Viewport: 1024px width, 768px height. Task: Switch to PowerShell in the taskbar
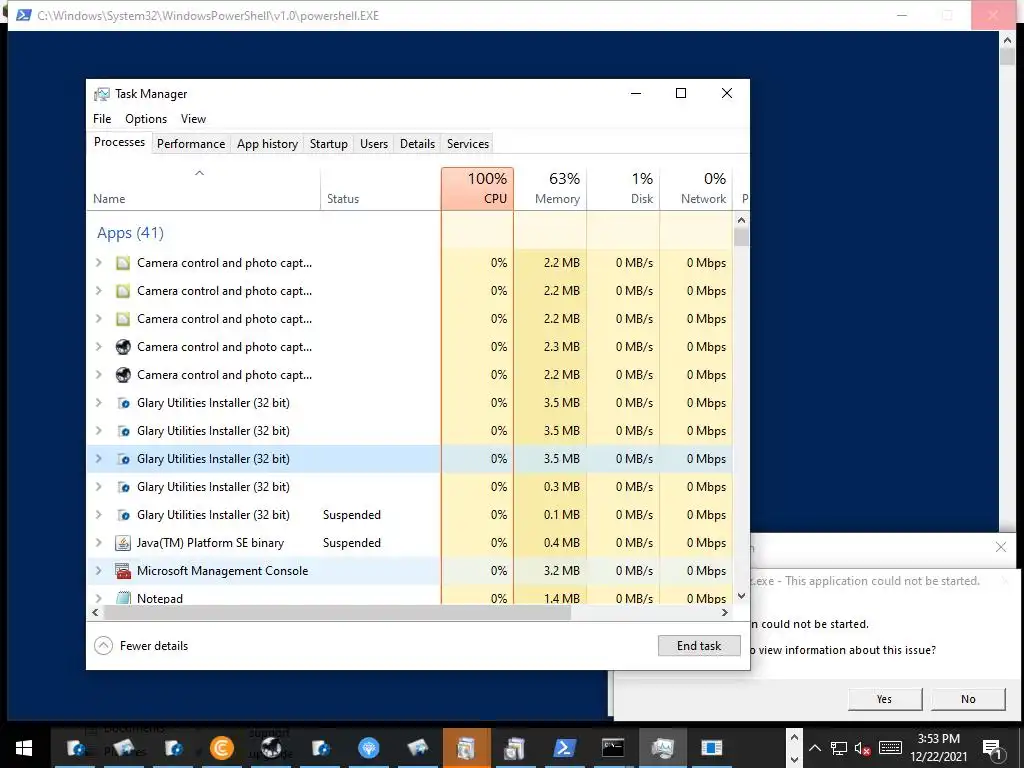coord(564,748)
